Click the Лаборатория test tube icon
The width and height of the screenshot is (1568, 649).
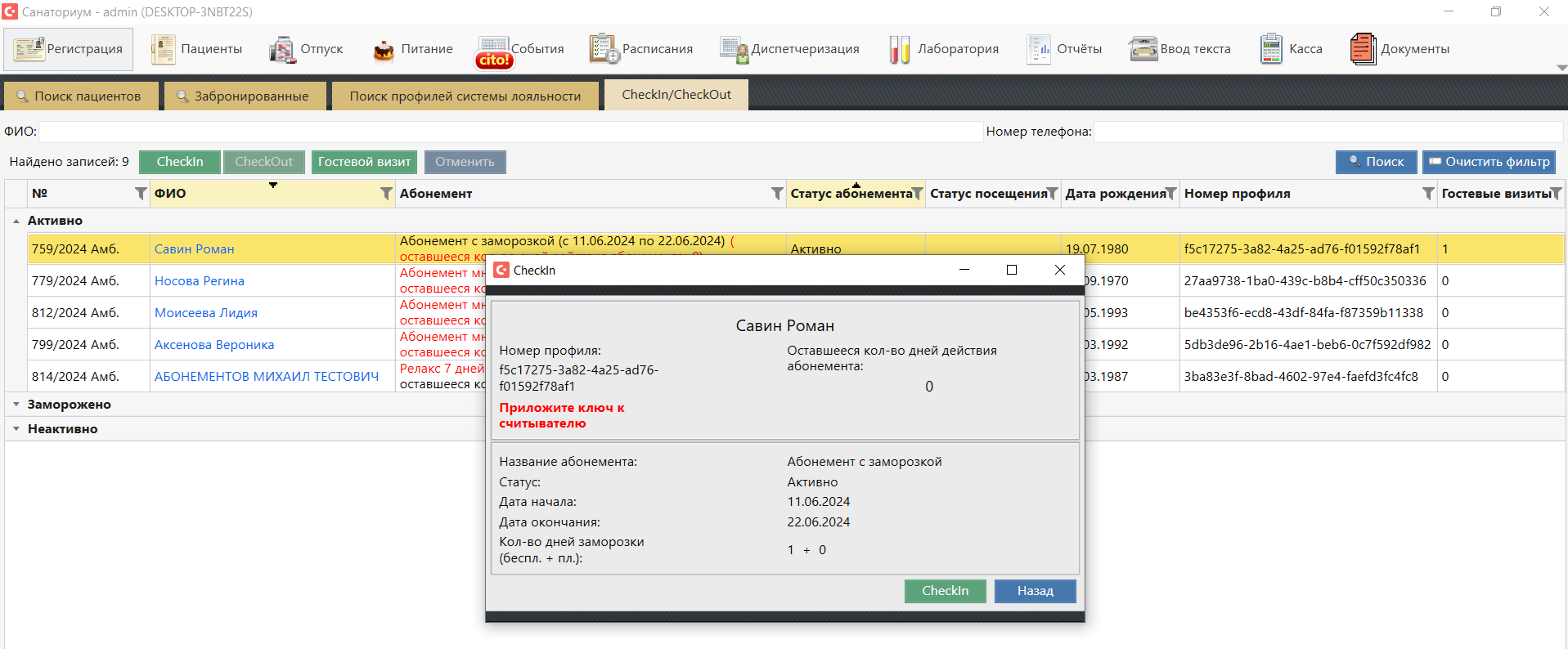pos(899,49)
